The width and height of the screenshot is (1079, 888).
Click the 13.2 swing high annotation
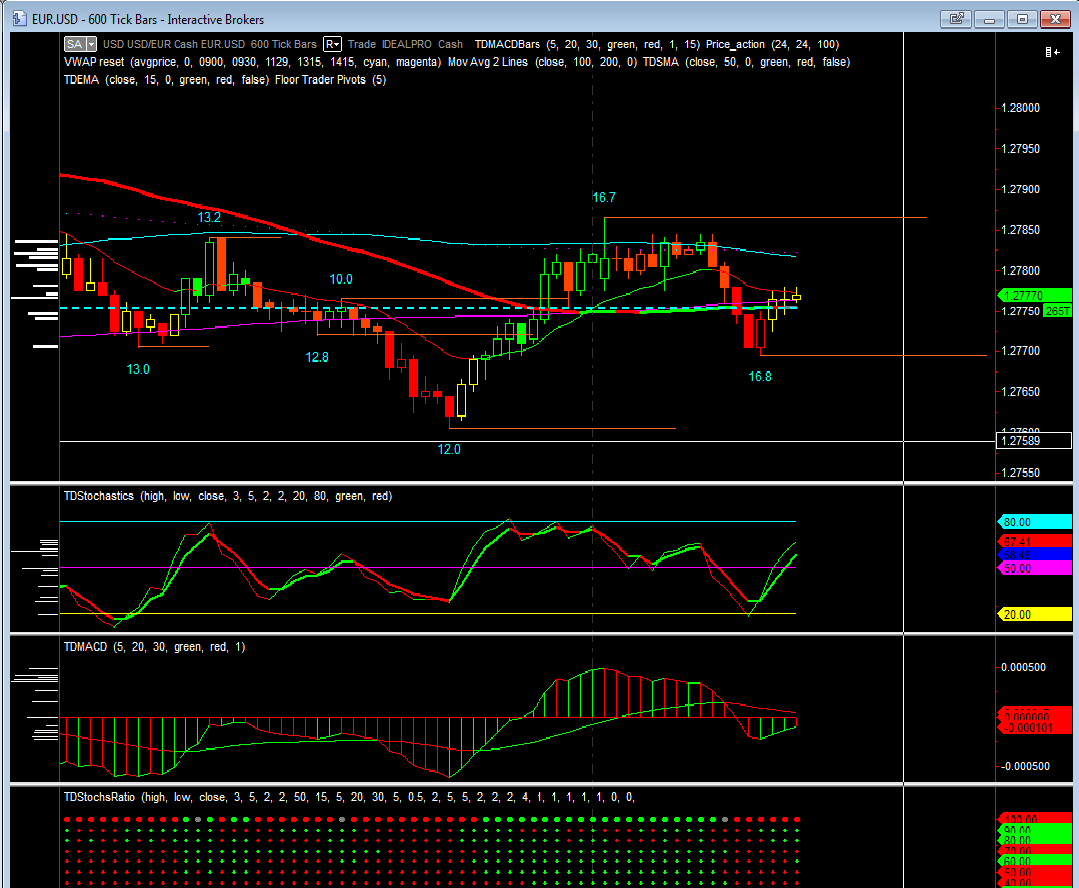209,218
